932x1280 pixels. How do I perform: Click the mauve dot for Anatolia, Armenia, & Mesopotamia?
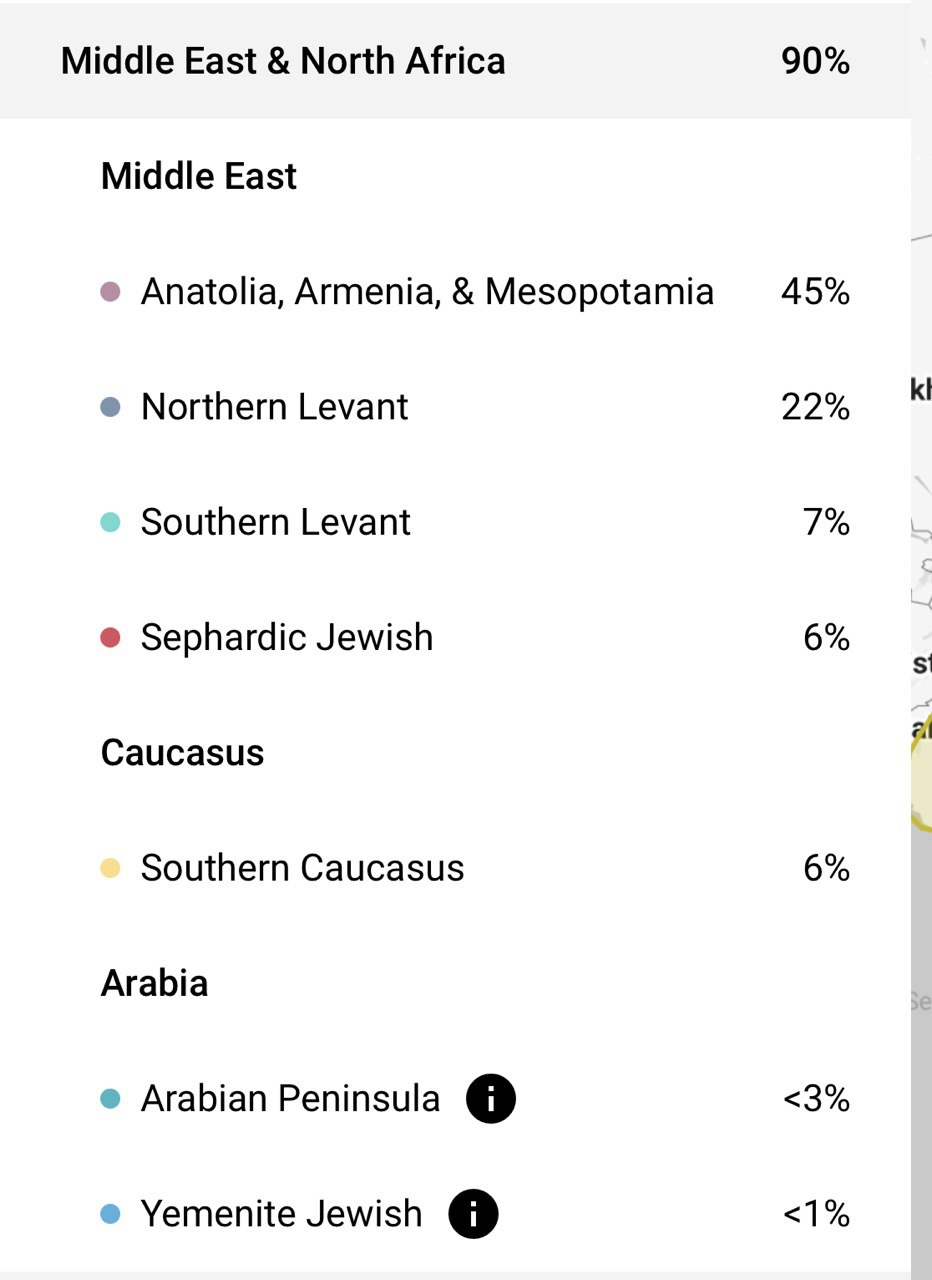tap(111, 292)
